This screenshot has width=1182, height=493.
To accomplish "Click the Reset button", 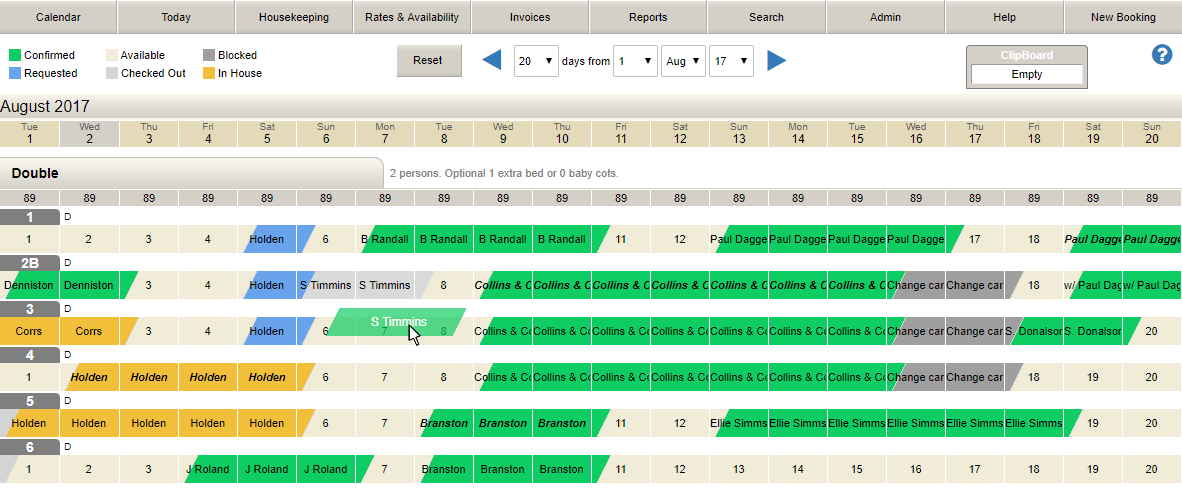I will [x=429, y=61].
